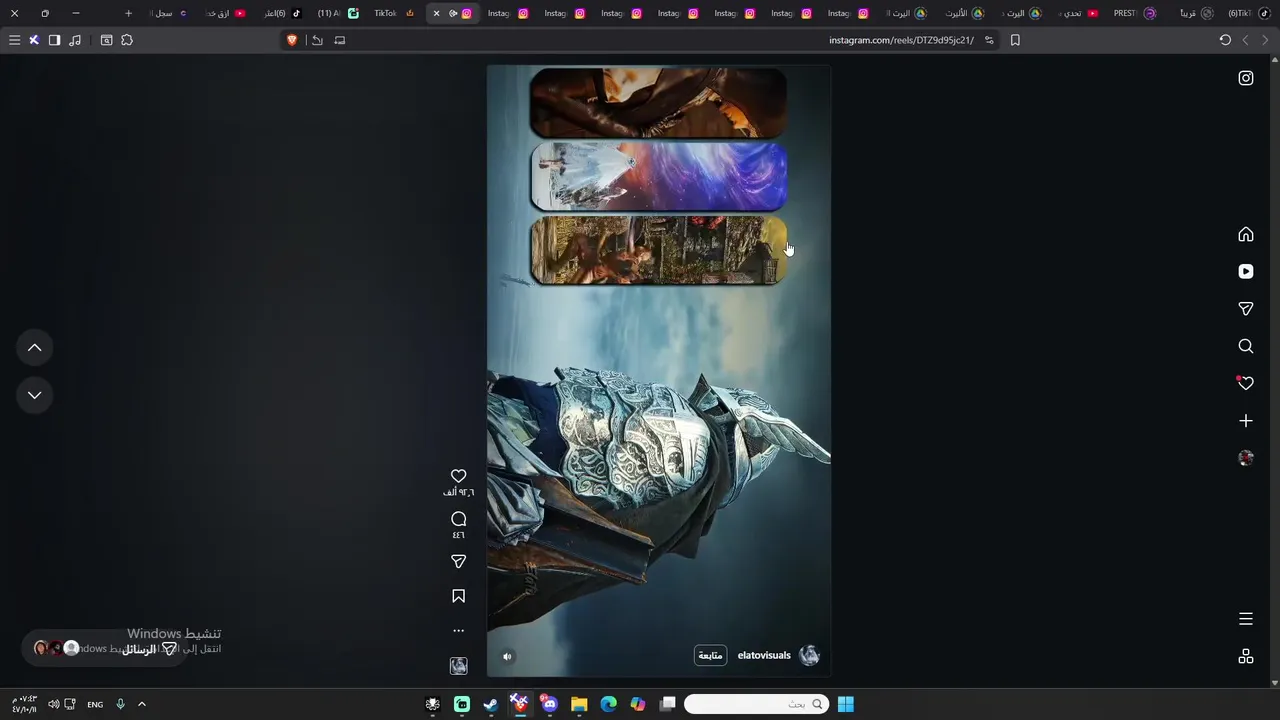Open elatovisuals profile picture avatar
The height and width of the screenshot is (720, 1280).
point(809,656)
